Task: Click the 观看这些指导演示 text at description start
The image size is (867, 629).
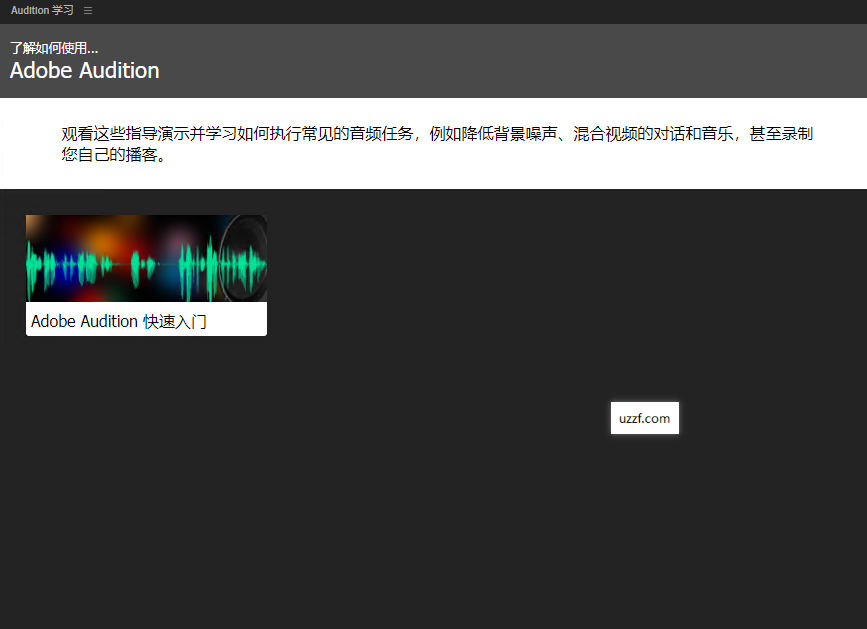Action: 125,134
